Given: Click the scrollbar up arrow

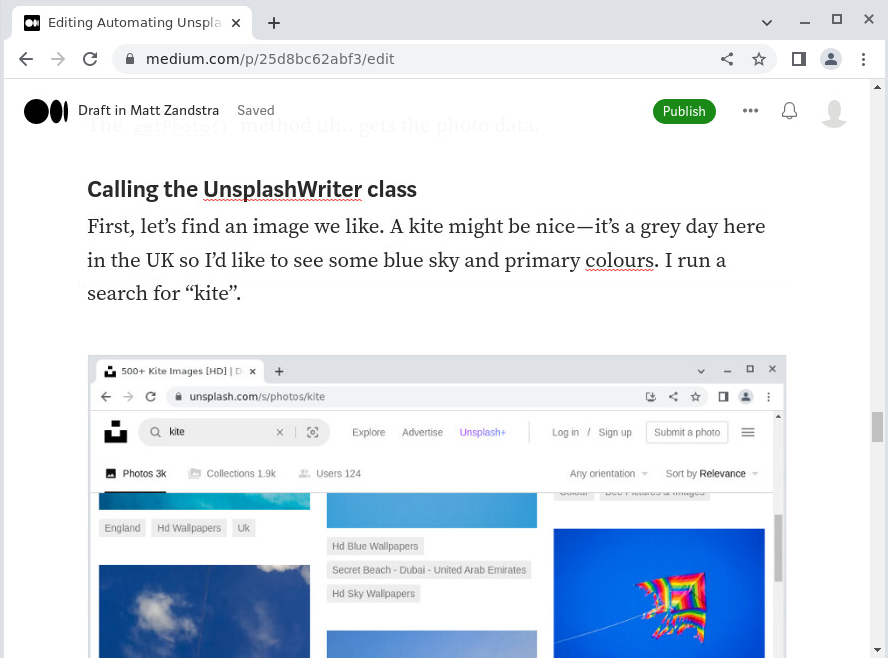Looking at the screenshot, I should 877,87.
